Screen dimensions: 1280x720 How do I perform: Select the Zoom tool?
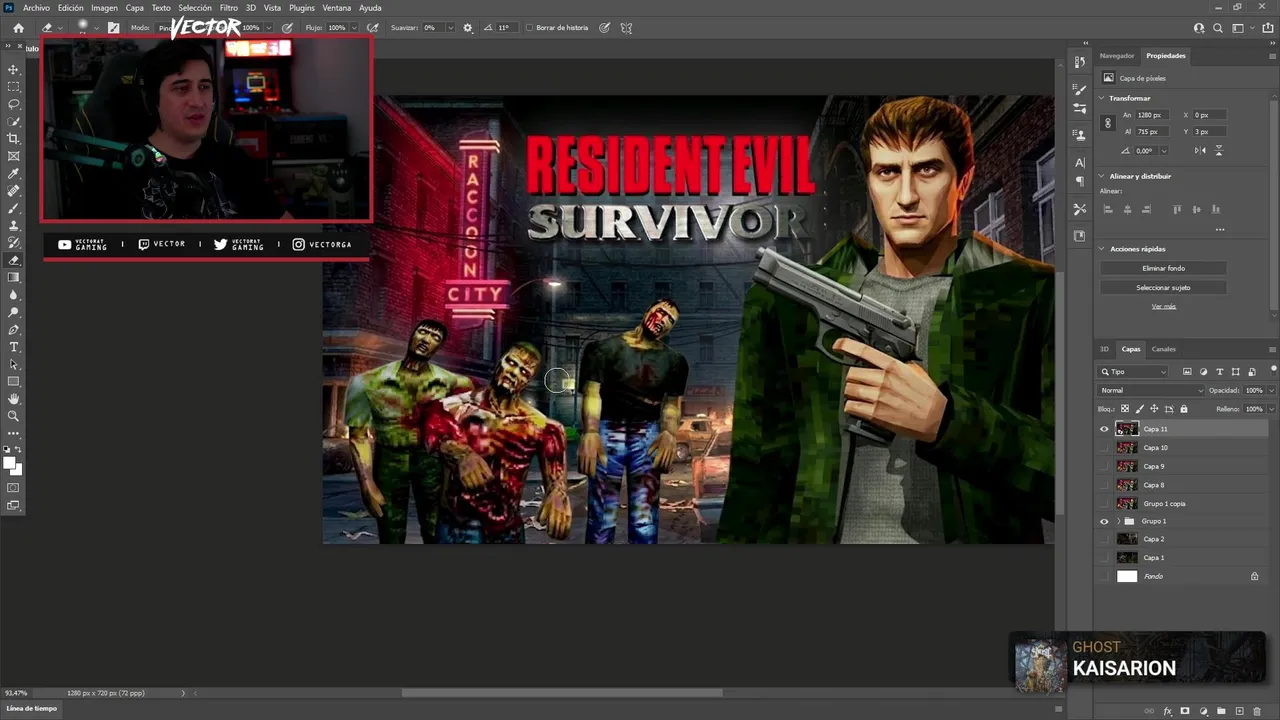click(x=14, y=416)
